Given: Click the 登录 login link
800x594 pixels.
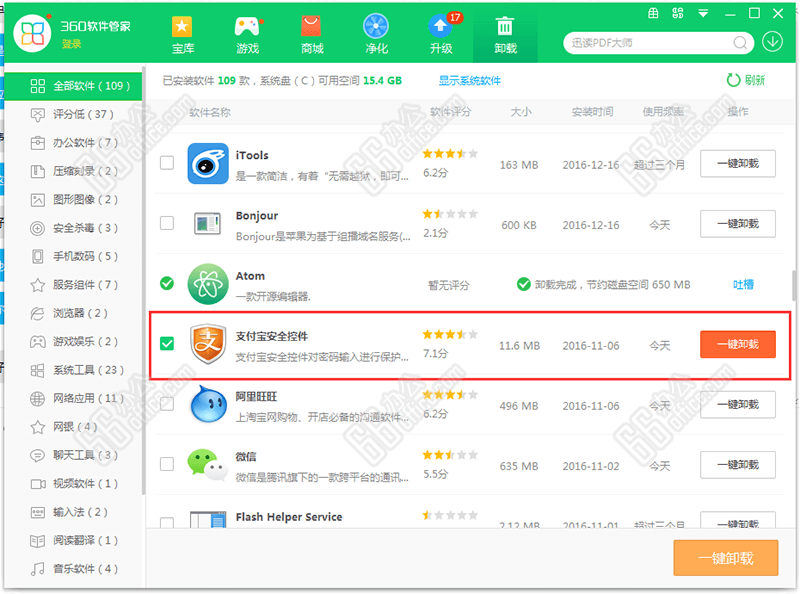Looking at the screenshot, I should 72,44.
